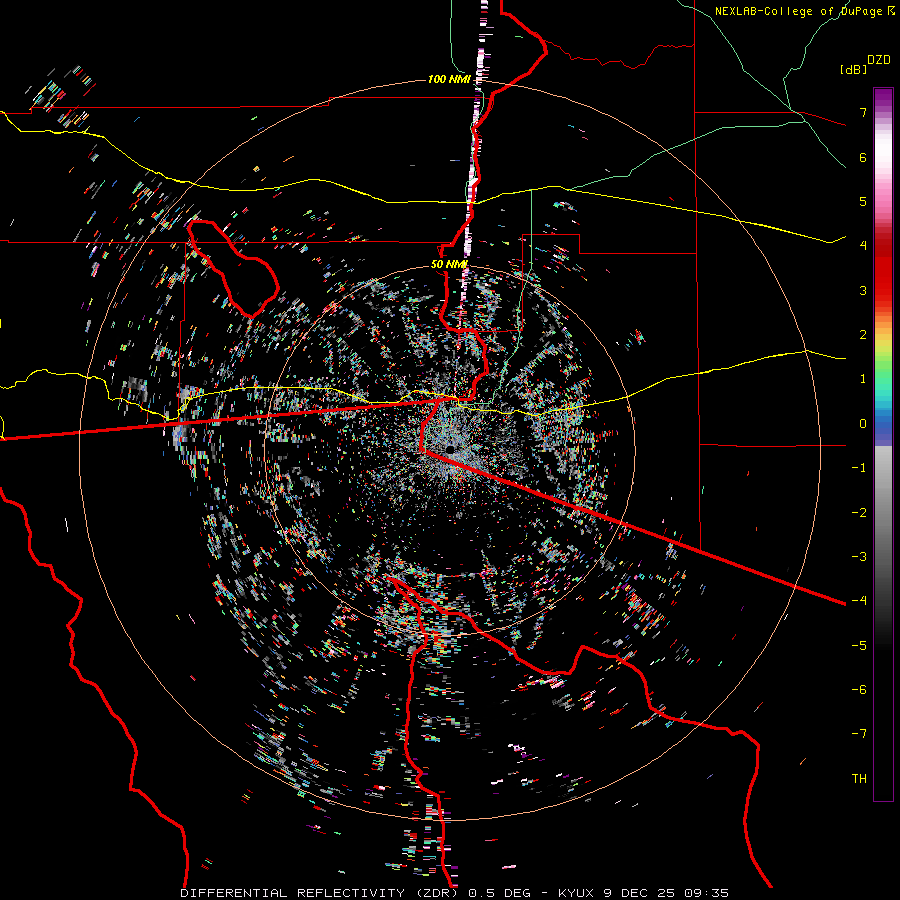Click the 2 value on color scale
The width and height of the screenshot is (900, 900).
(x=863, y=335)
